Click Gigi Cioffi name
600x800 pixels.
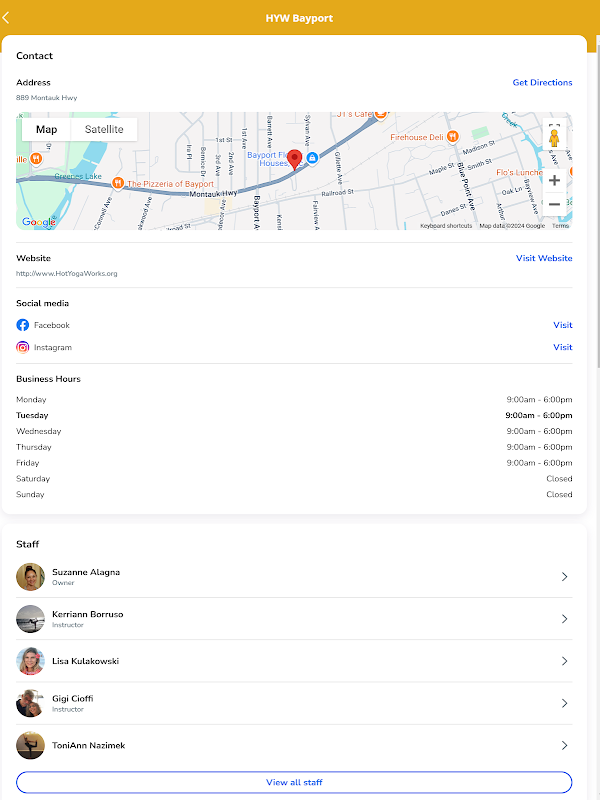72,698
